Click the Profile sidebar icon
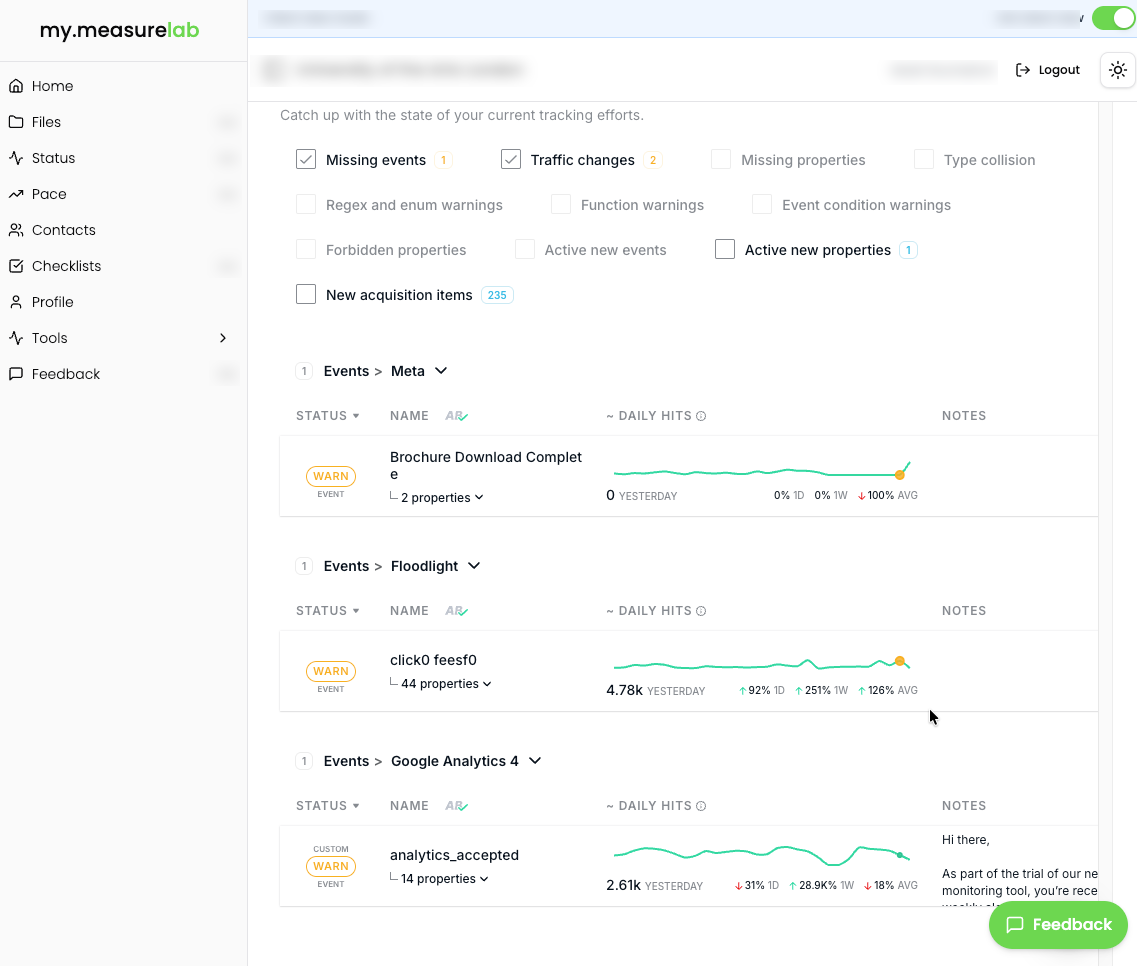The height and width of the screenshot is (966, 1137). (17, 302)
